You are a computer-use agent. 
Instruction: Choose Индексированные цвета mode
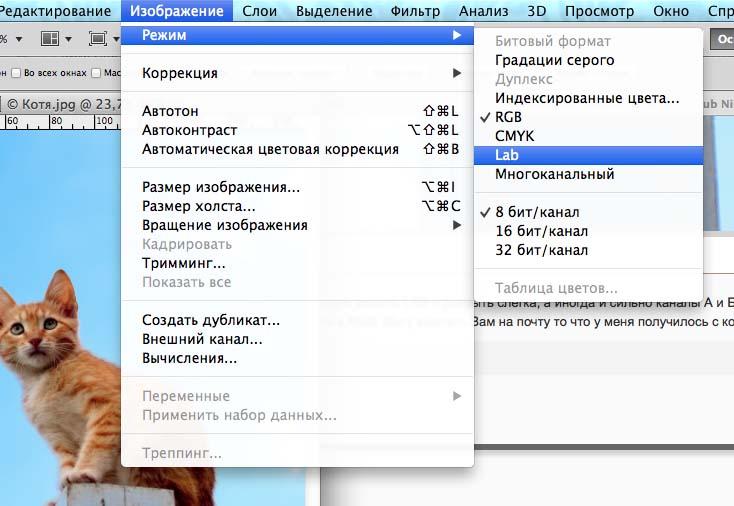point(588,98)
